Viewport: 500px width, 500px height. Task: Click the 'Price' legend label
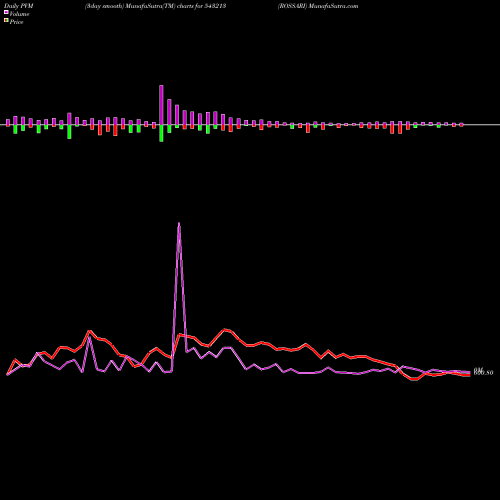coord(16,22)
